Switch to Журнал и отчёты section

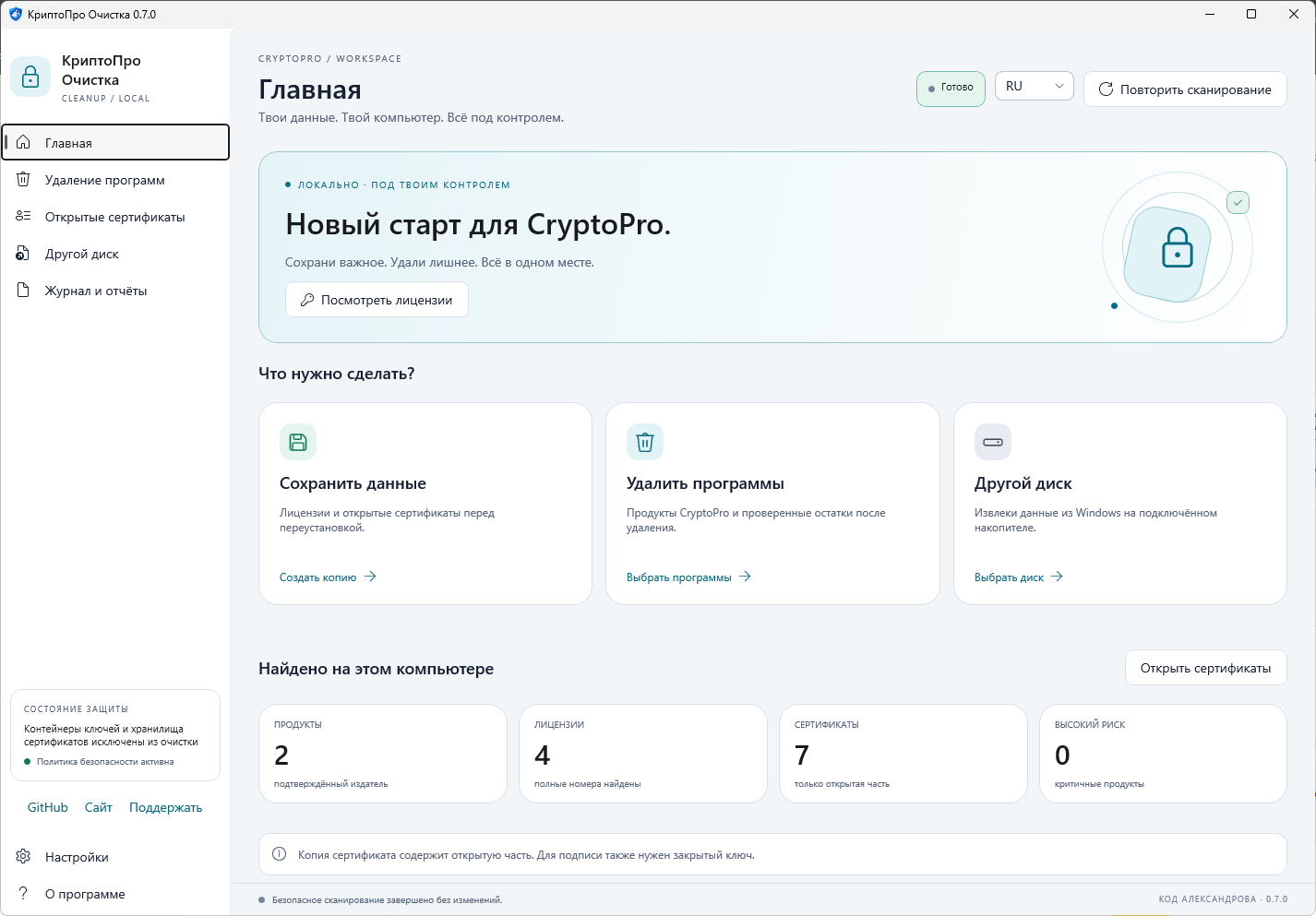[x=115, y=290]
